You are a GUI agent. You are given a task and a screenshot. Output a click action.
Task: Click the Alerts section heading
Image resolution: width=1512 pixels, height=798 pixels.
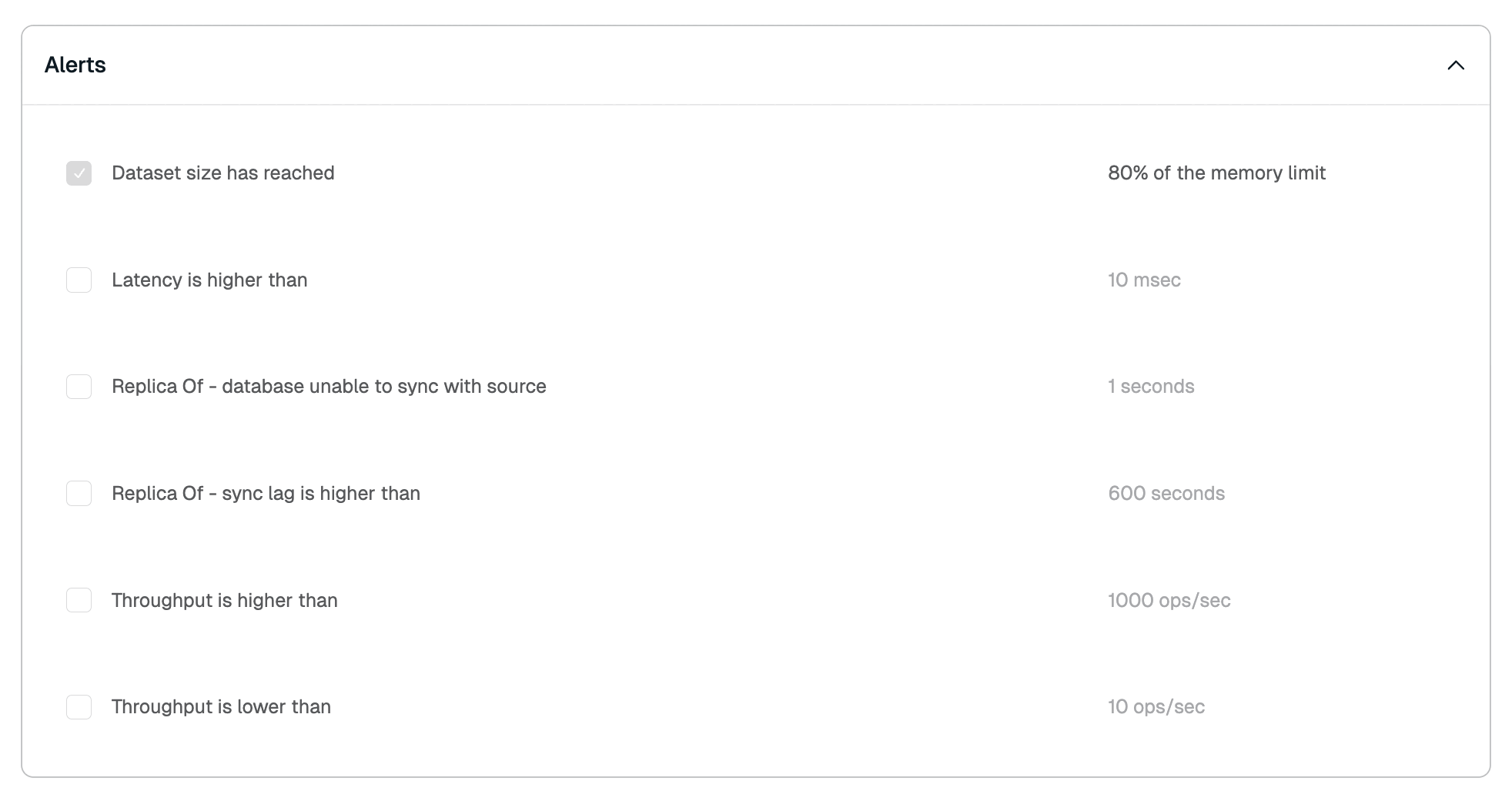(75, 65)
